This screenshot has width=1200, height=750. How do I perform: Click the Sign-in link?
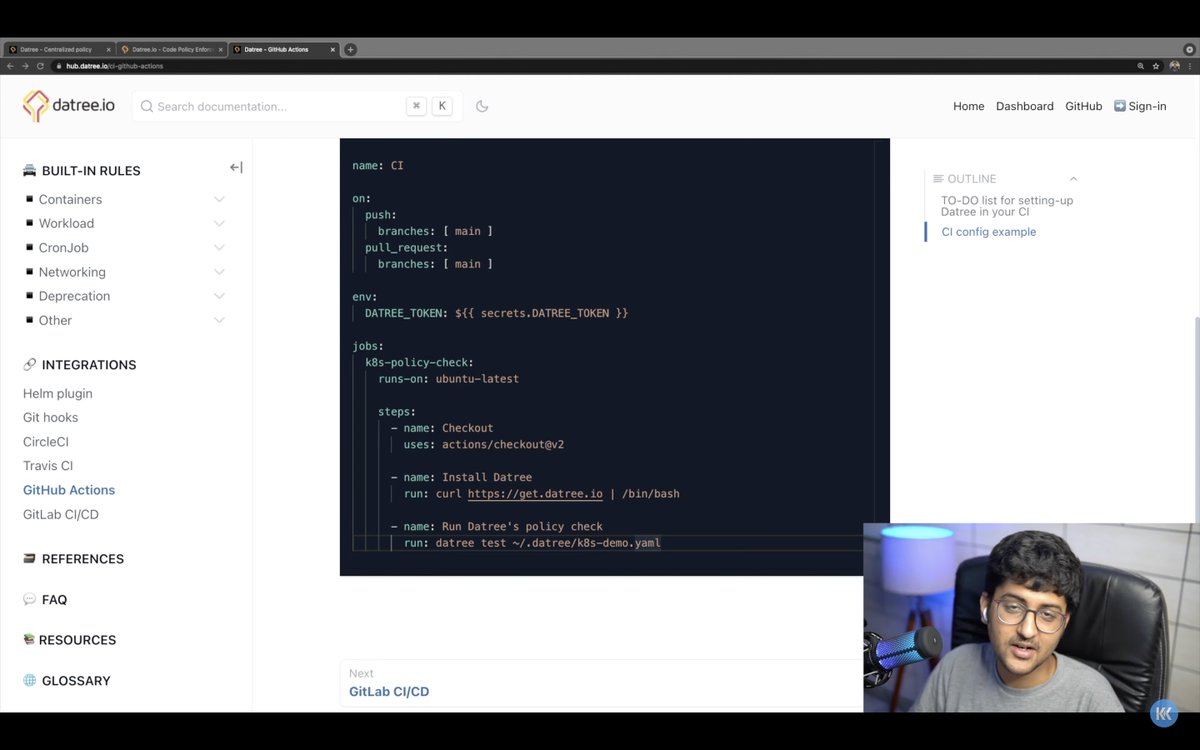tap(1140, 106)
